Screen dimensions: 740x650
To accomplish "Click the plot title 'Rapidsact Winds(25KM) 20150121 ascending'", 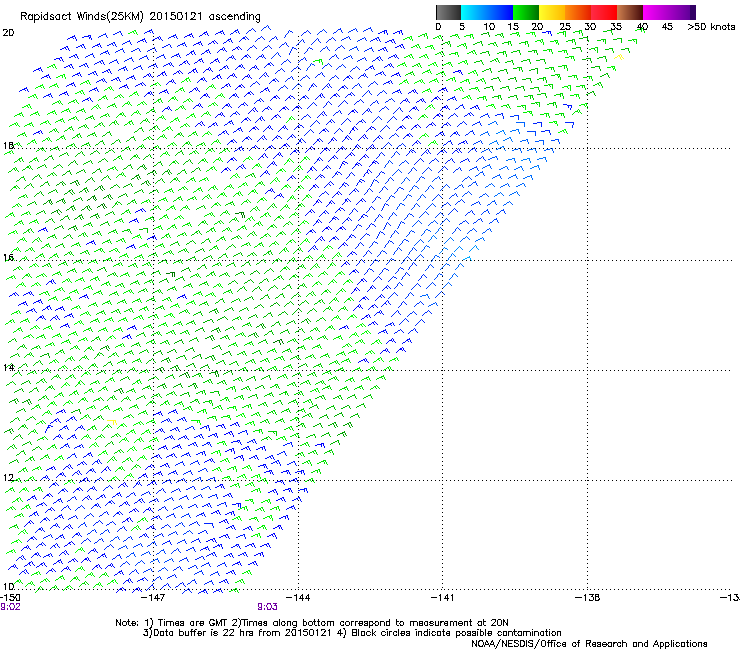I will tap(140, 16).
